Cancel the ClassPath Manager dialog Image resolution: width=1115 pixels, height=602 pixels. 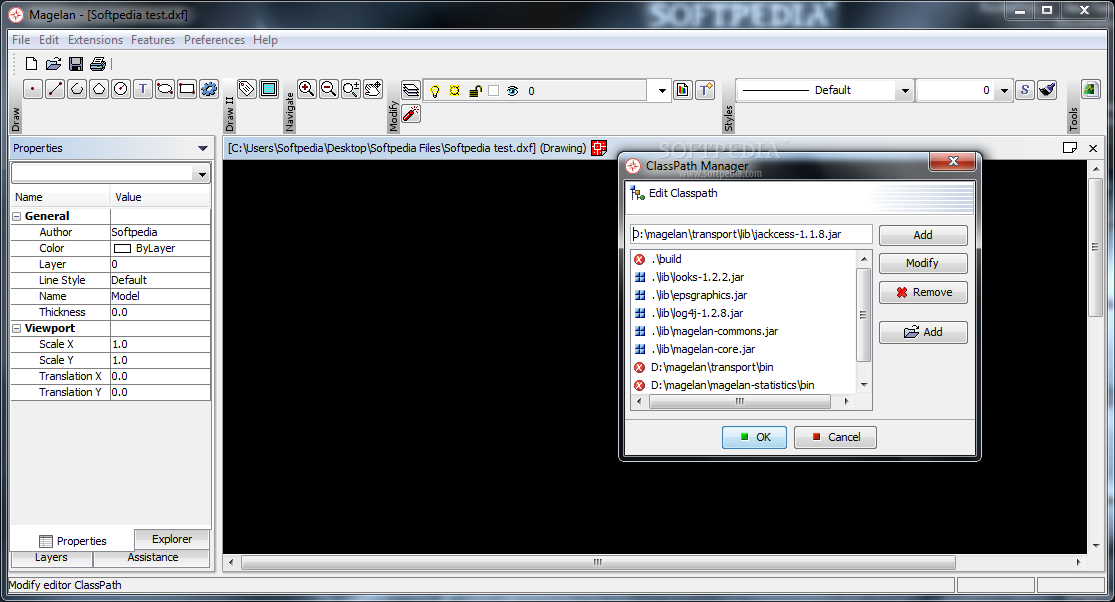(x=835, y=437)
